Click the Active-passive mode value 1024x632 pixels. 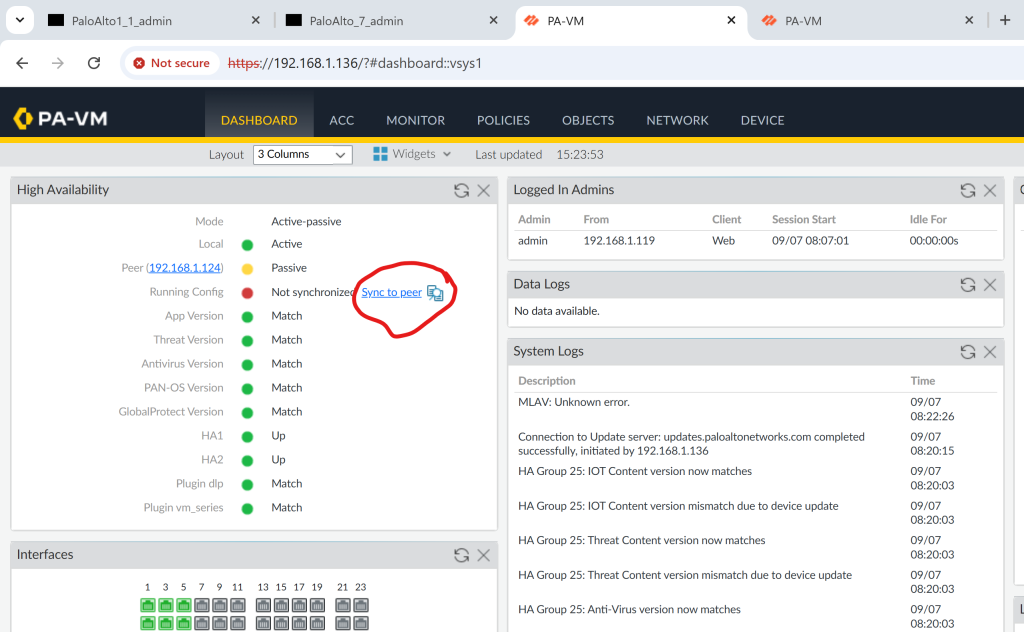[x=306, y=221]
